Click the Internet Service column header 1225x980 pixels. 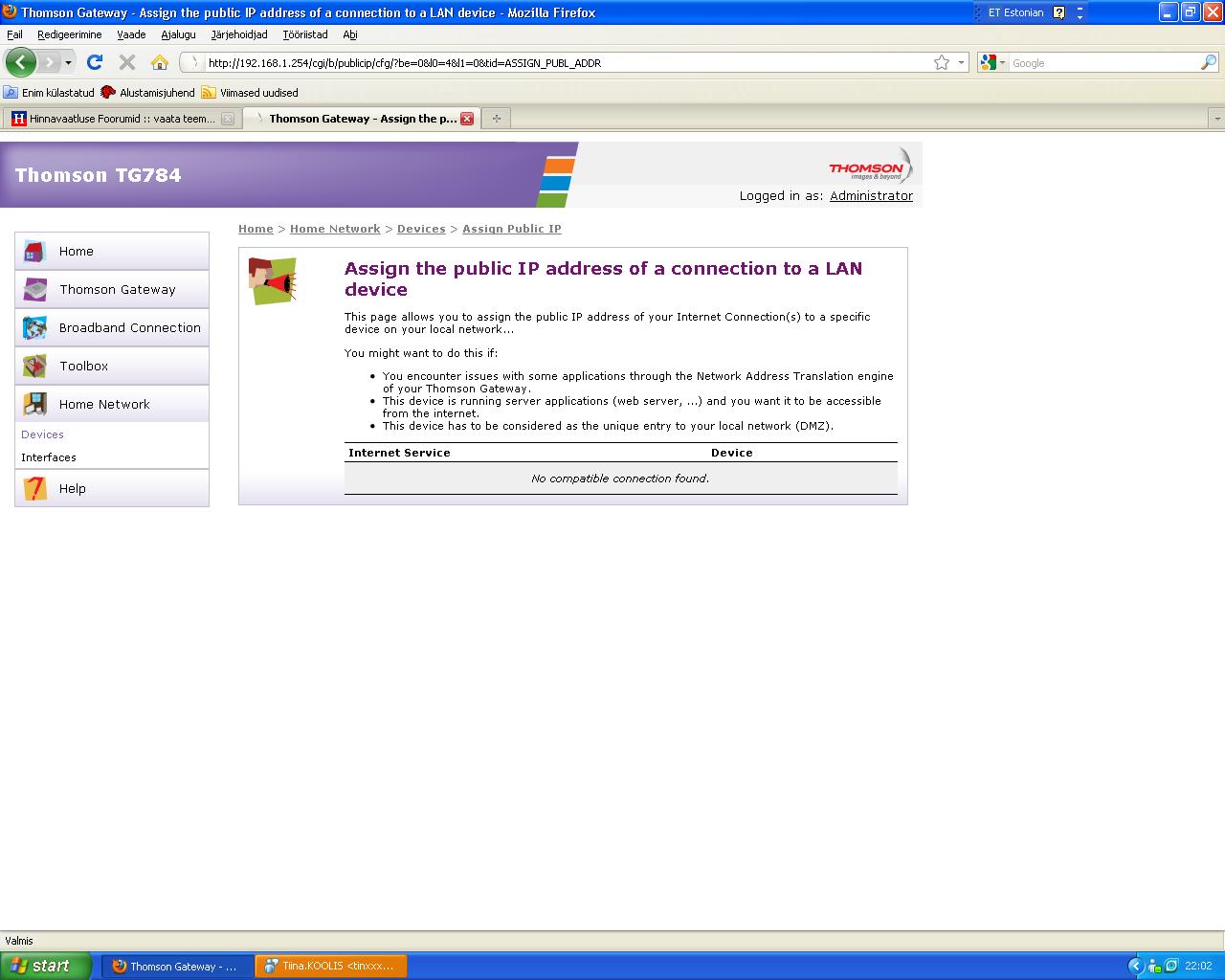point(399,453)
